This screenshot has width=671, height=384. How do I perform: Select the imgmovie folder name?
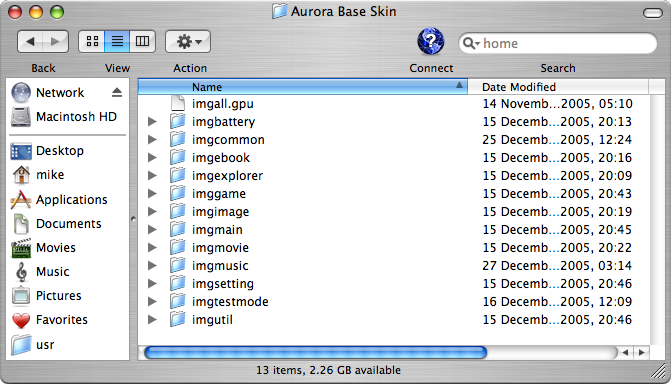tap(220, 248)
